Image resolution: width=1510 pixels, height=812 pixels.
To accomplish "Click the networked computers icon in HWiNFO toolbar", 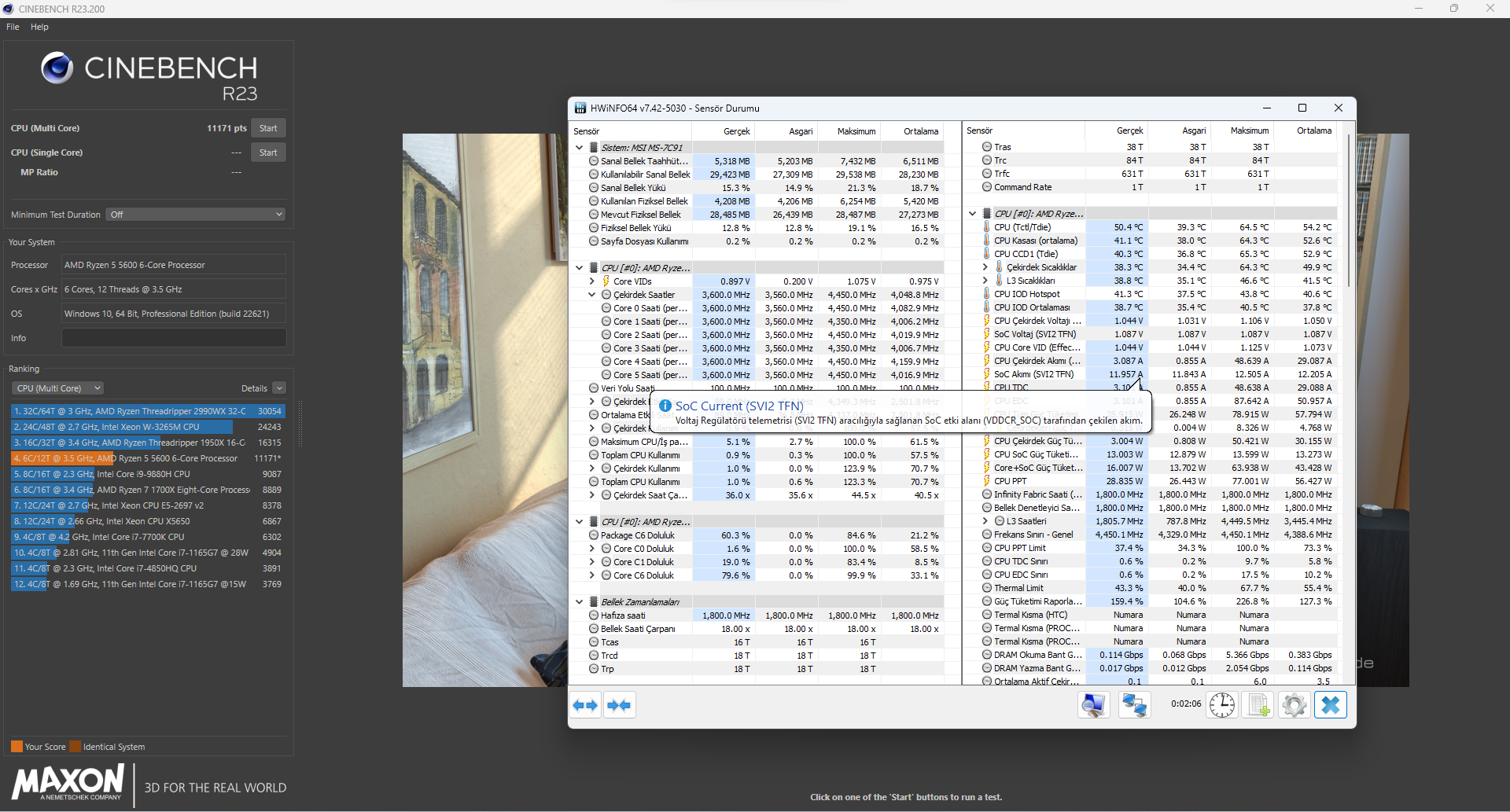I will (1134, 705).
